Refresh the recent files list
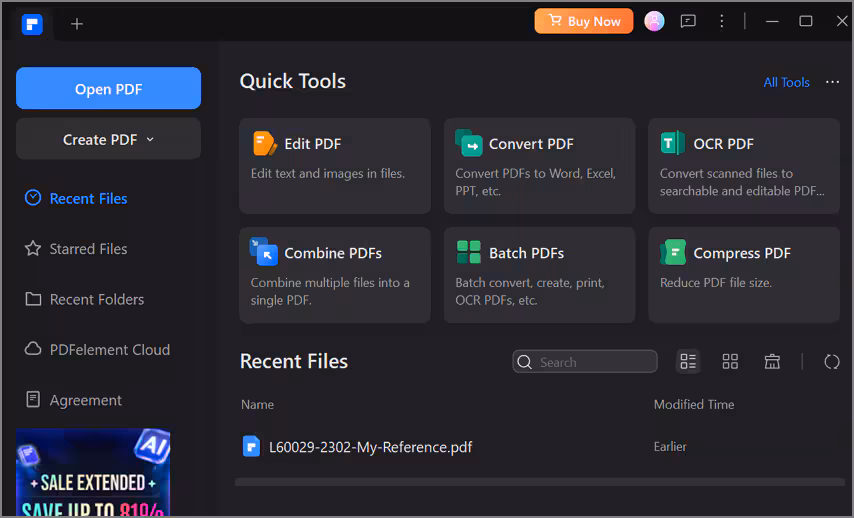The width and height of the screenshot is (854, 518). pos(832,362)
